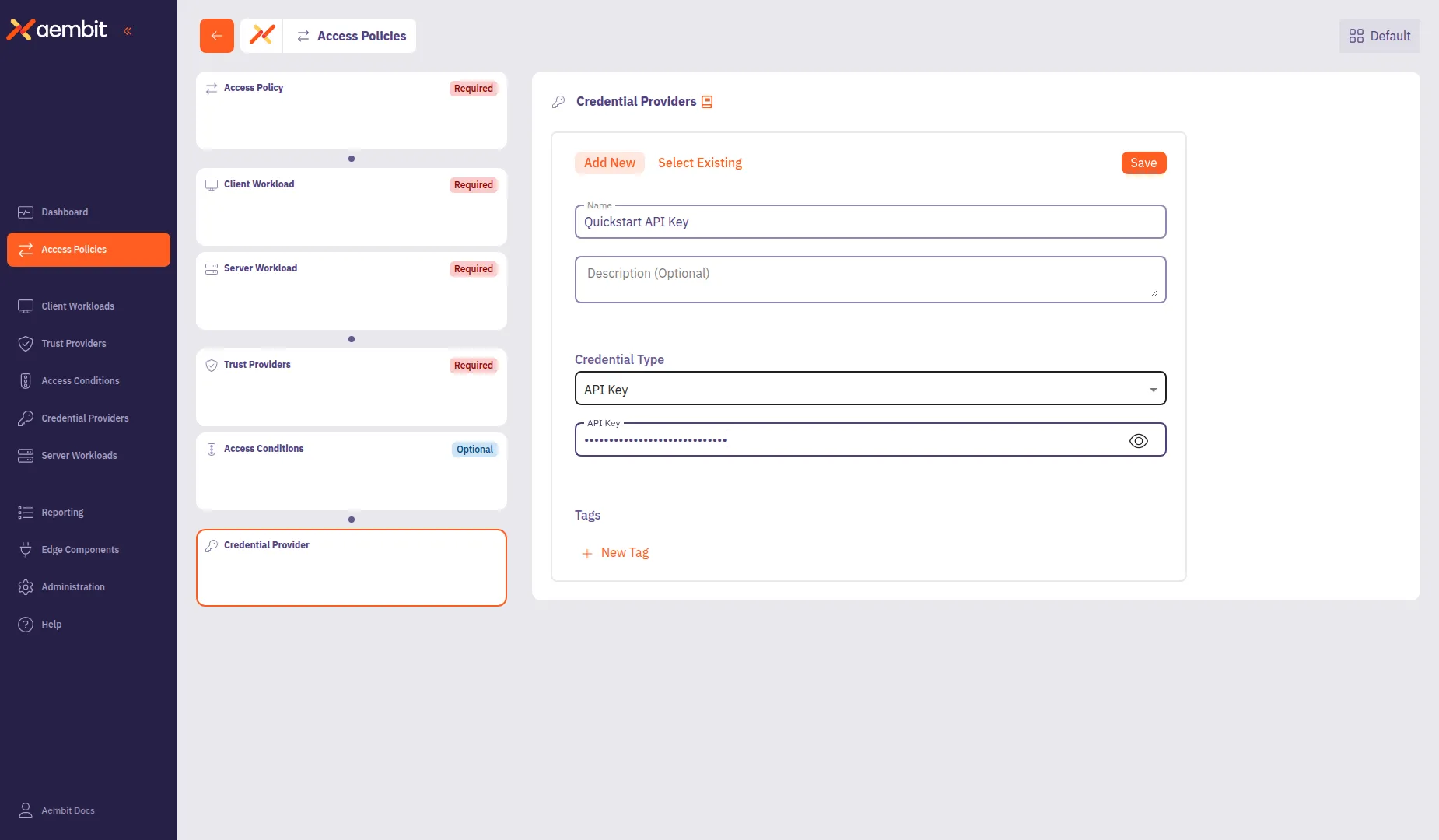This screenshot has height=840, width=1439.
Task: Click the documentation icon beside Credential Providers
Action: 706,101
